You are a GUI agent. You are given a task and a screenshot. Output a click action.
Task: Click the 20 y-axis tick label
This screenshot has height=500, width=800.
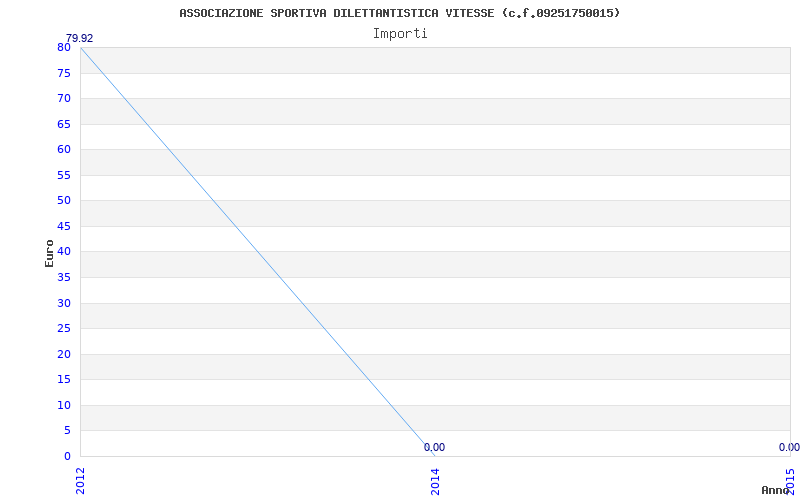click(64, 354)
